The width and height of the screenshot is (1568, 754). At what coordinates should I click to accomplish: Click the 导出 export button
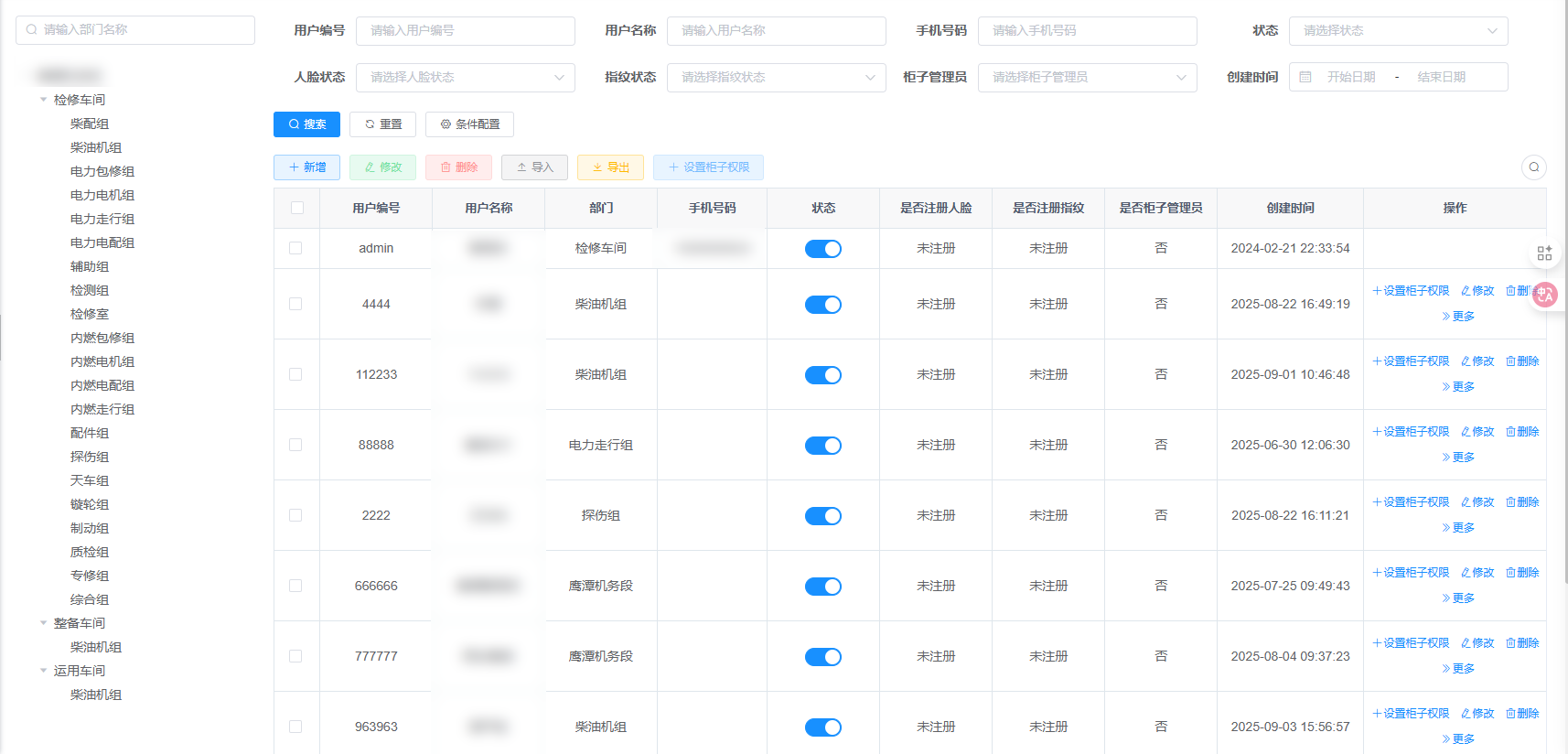610,167
